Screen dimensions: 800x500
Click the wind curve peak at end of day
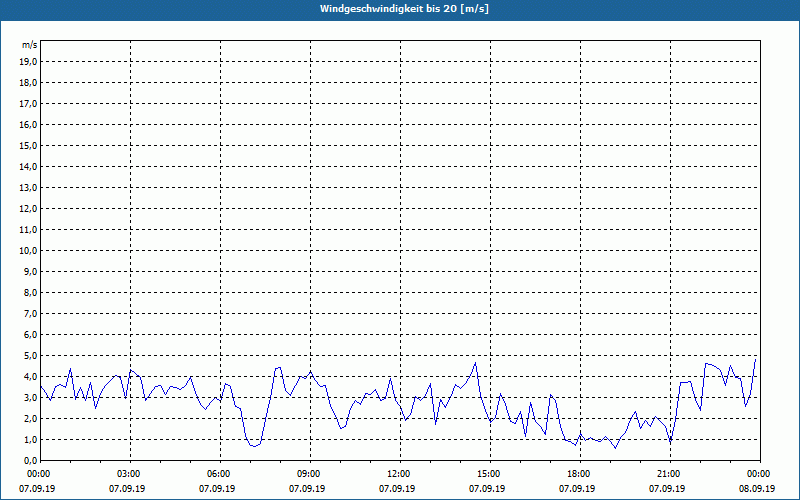coord(756,358)
